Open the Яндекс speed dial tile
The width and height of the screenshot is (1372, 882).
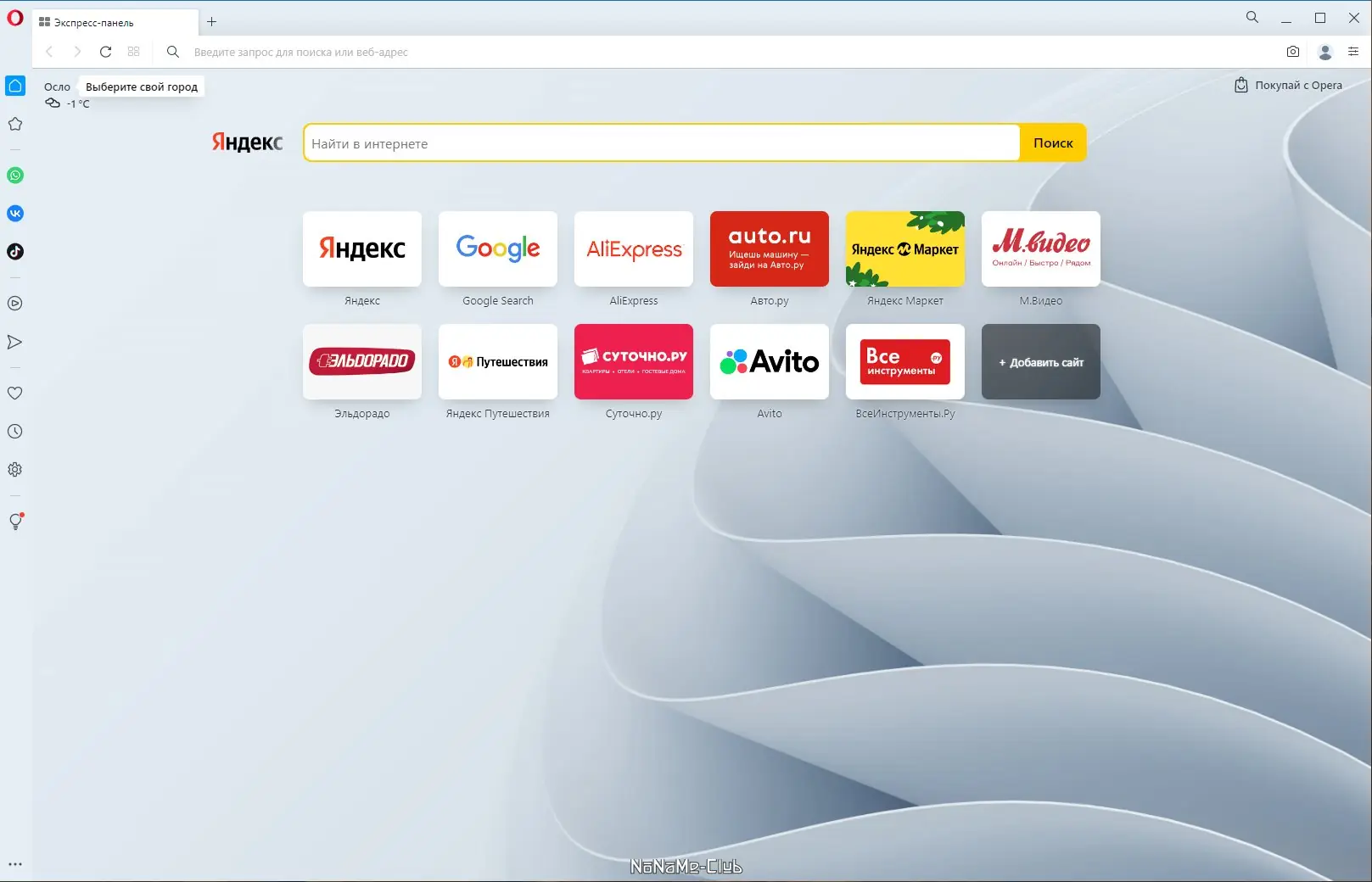point(362,248)
